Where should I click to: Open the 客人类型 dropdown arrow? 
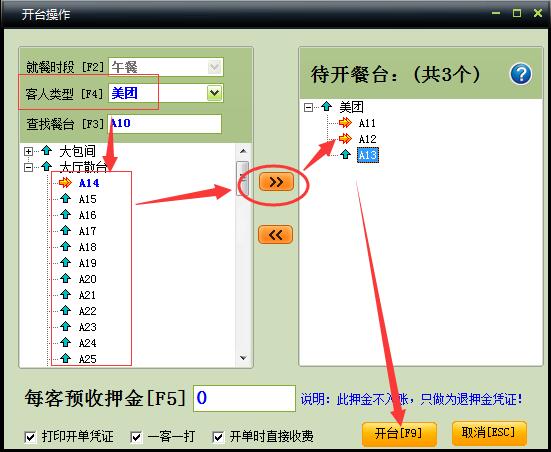tap(214, 93)
